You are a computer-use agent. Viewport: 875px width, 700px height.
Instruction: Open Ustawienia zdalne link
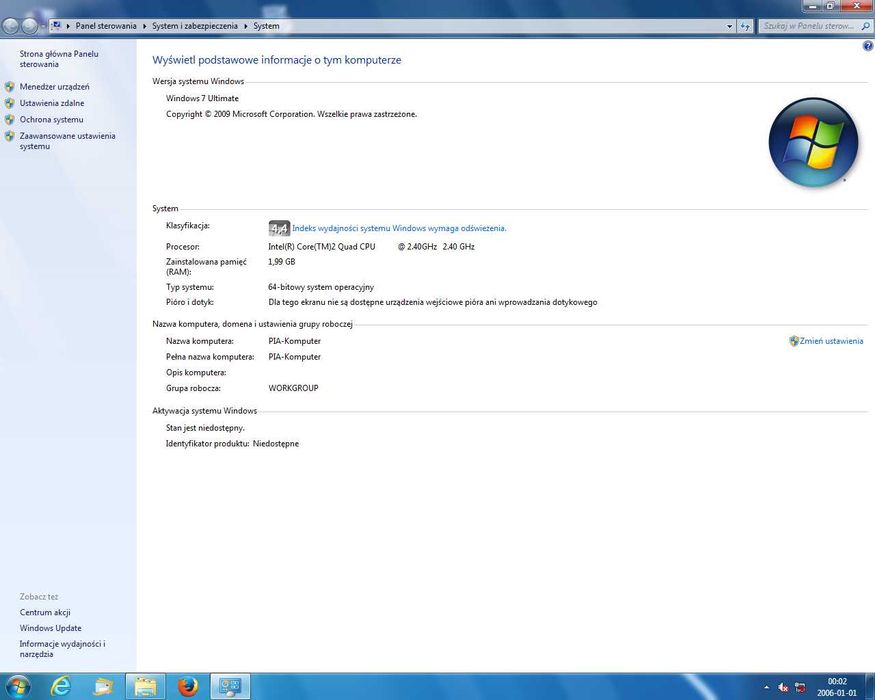pyautogui.click(x=52, y=103)
